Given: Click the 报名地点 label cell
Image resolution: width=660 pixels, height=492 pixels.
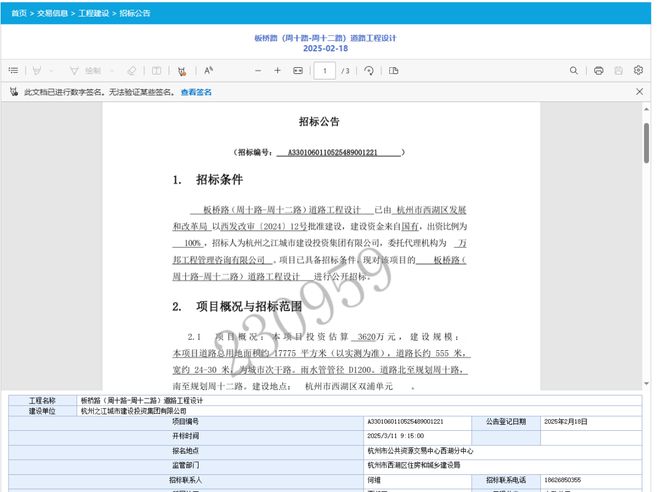Looking at the screenshot, I should pyautogui.click(x=185, y=451).
